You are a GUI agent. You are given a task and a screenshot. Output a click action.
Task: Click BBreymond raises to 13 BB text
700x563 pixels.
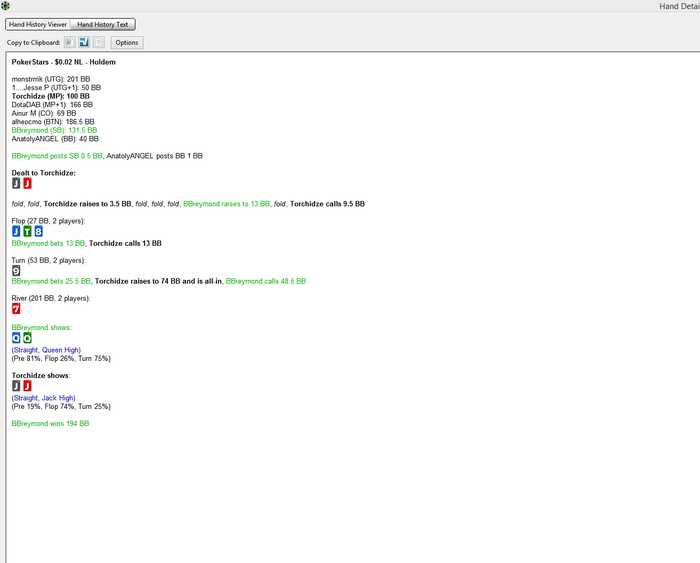(226, 204)
